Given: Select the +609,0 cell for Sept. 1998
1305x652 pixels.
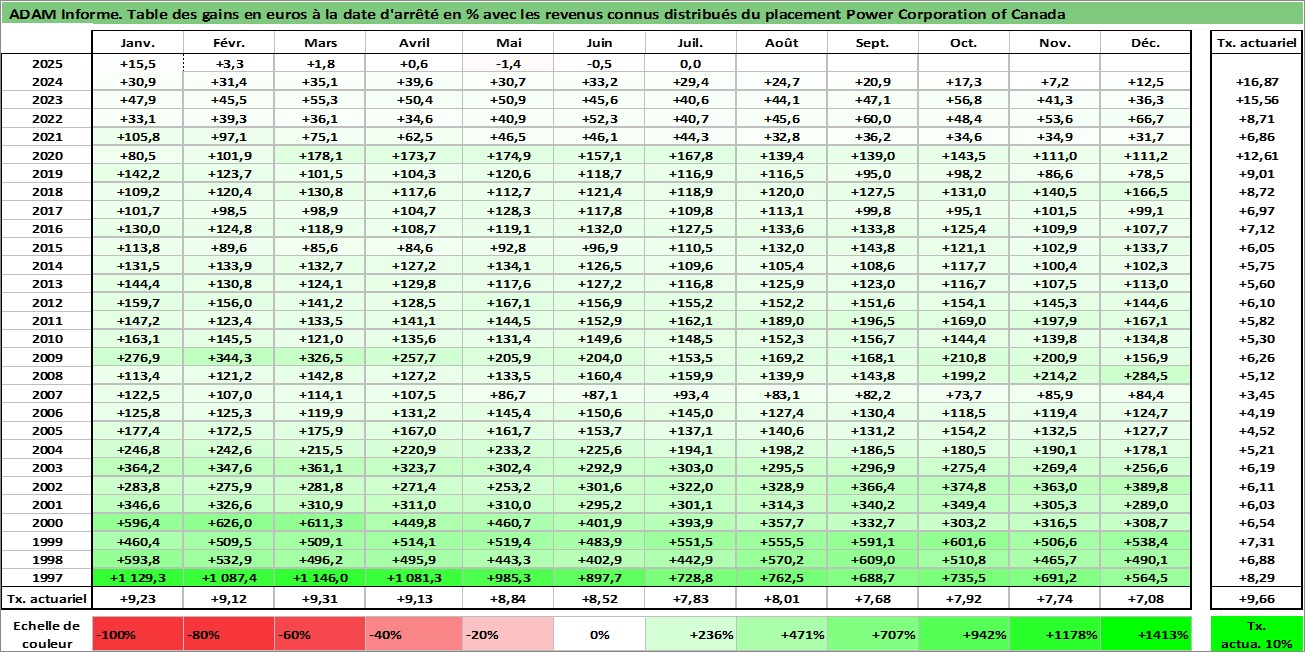Looking at the screenshot, I should pyautogui.click(x=873, y=560).
